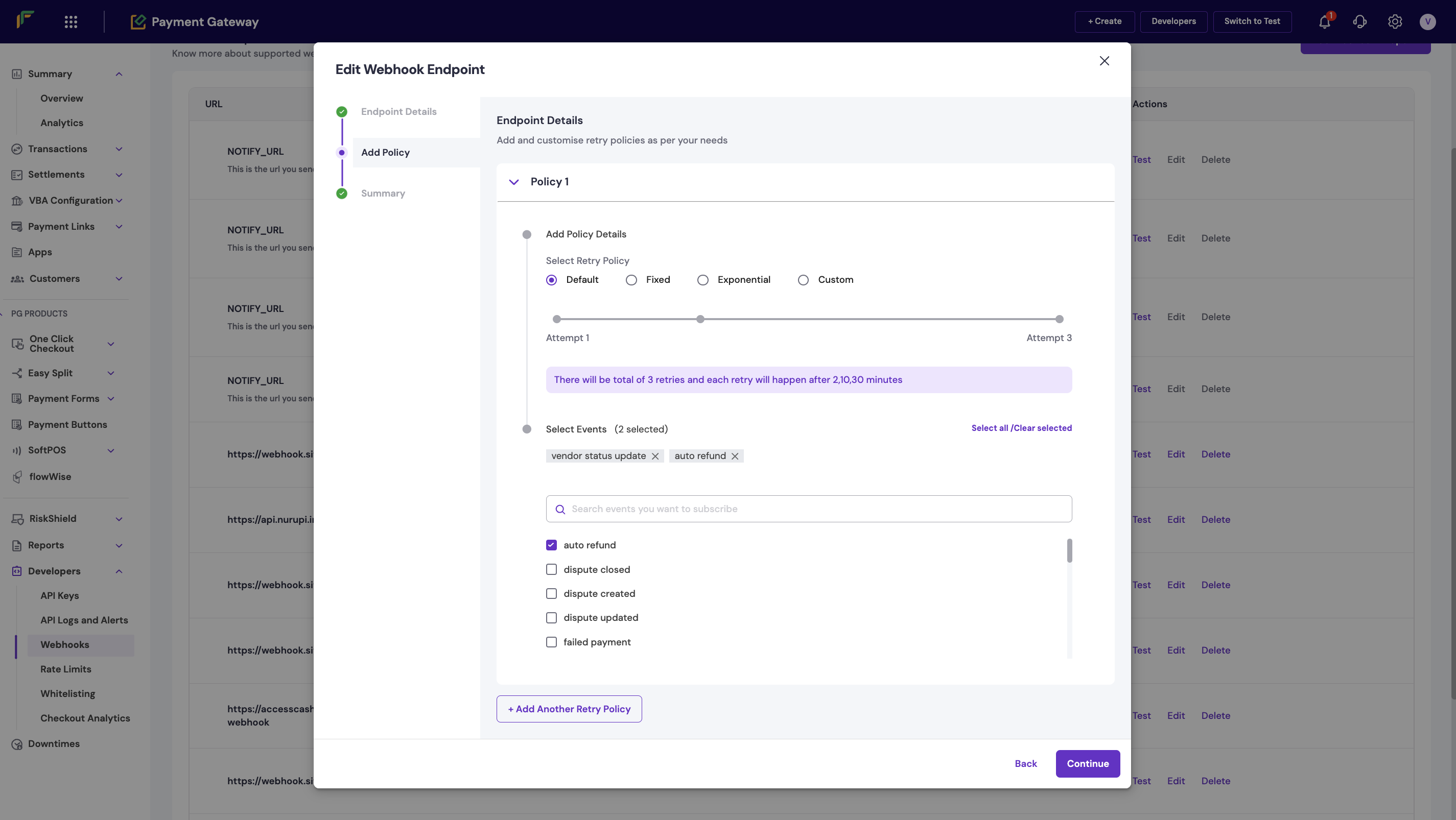The height and width of the screenshot is (820, 1456).
Task: Go to the Endpoint Details step
Action: tap(398, 112)
